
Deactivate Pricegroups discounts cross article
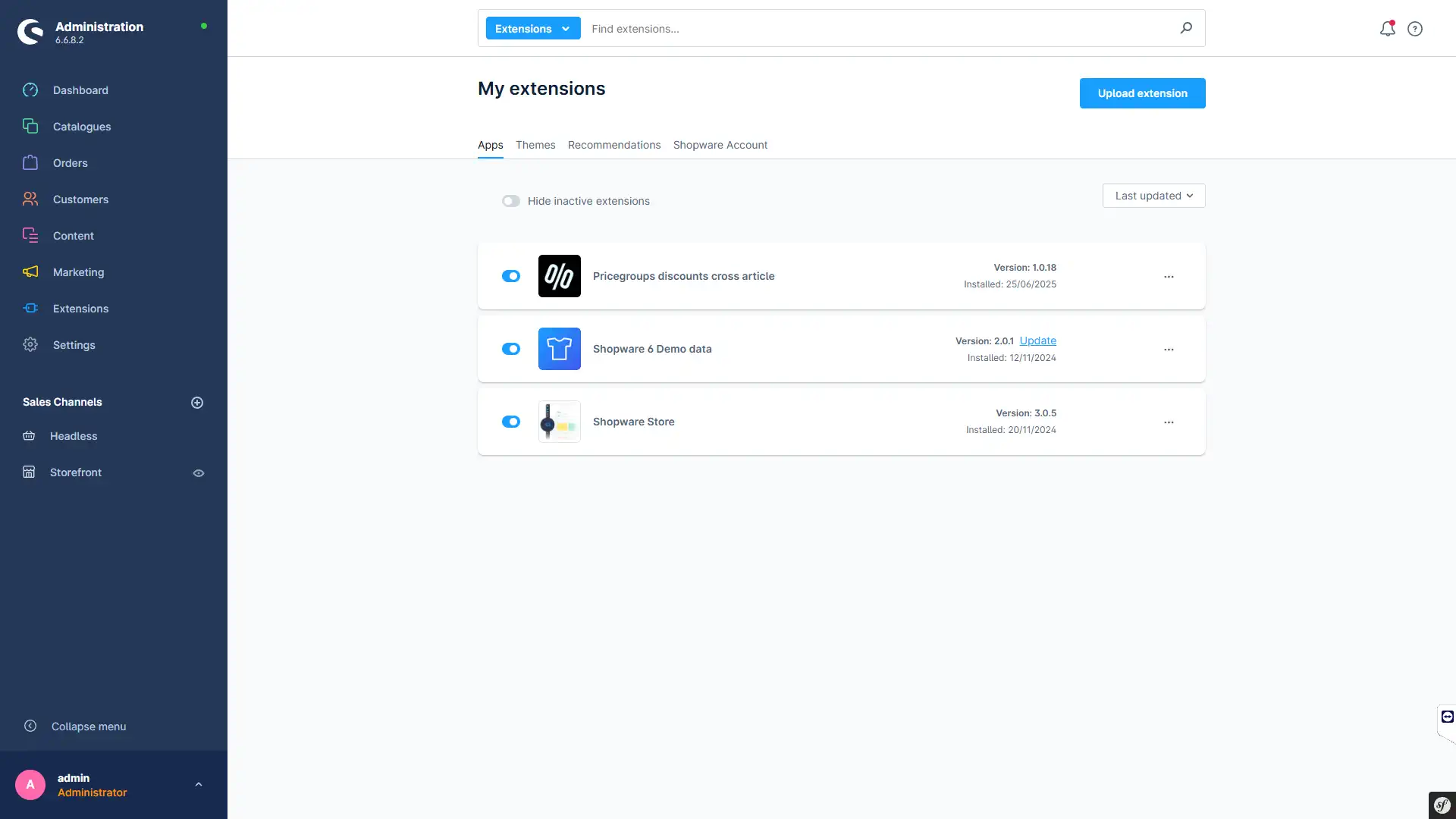tap(511, 276)
